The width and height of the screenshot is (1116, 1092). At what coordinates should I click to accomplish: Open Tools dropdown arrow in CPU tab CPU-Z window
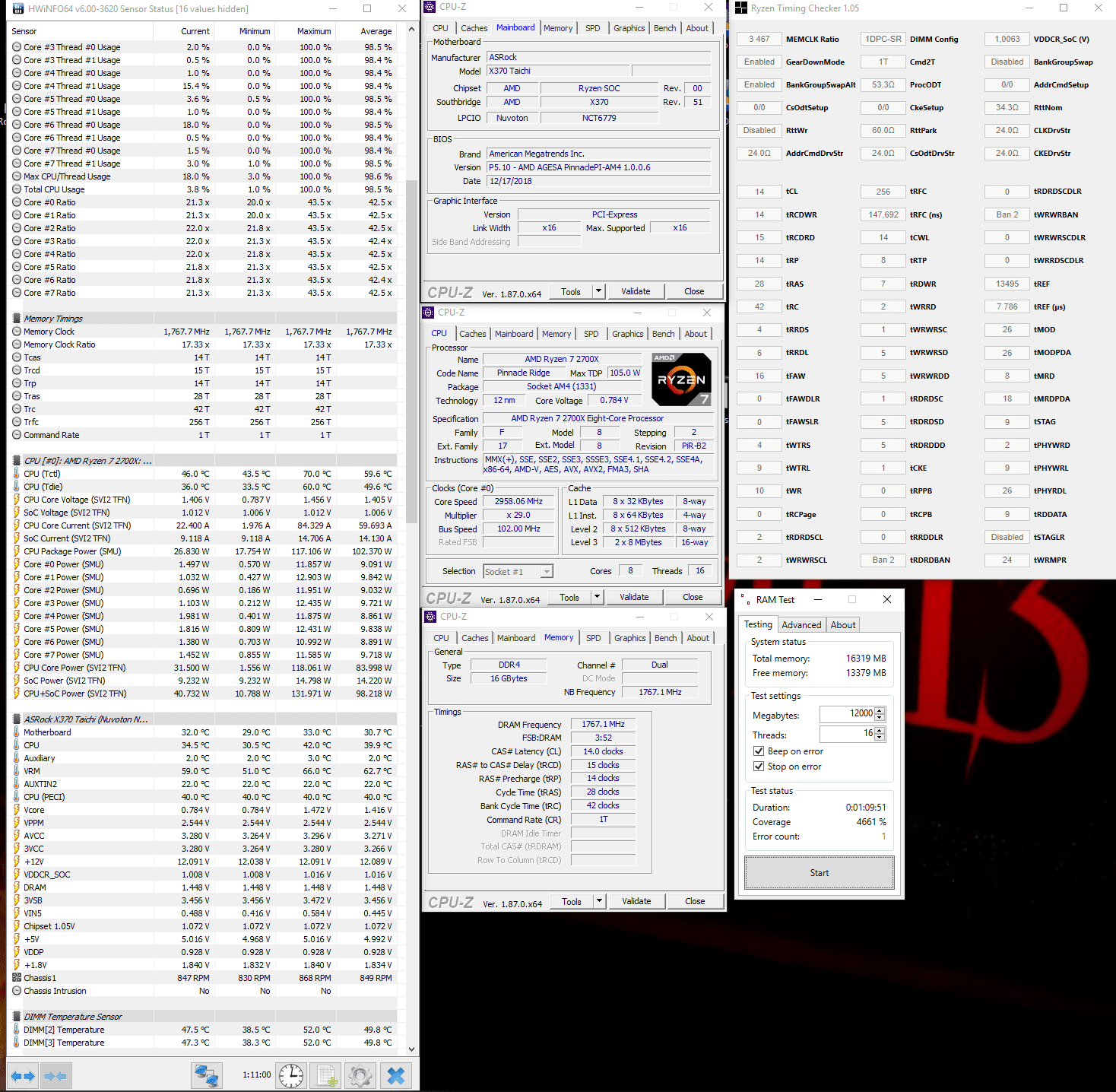pyautogui.click(x=597, y=597)
